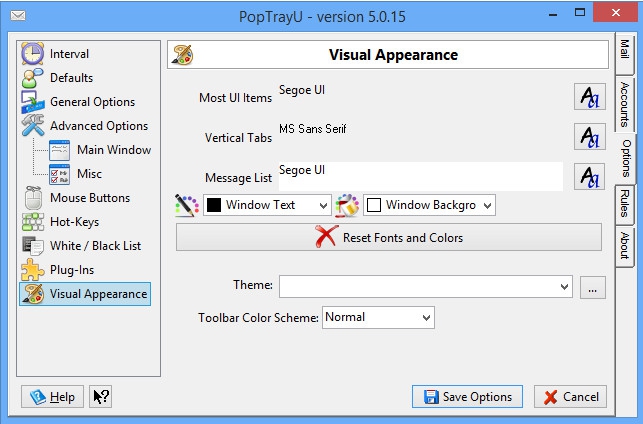Click the PopTrayU envelope title icon
Viewport: 643px width, 424px height.
pos(18,16)
